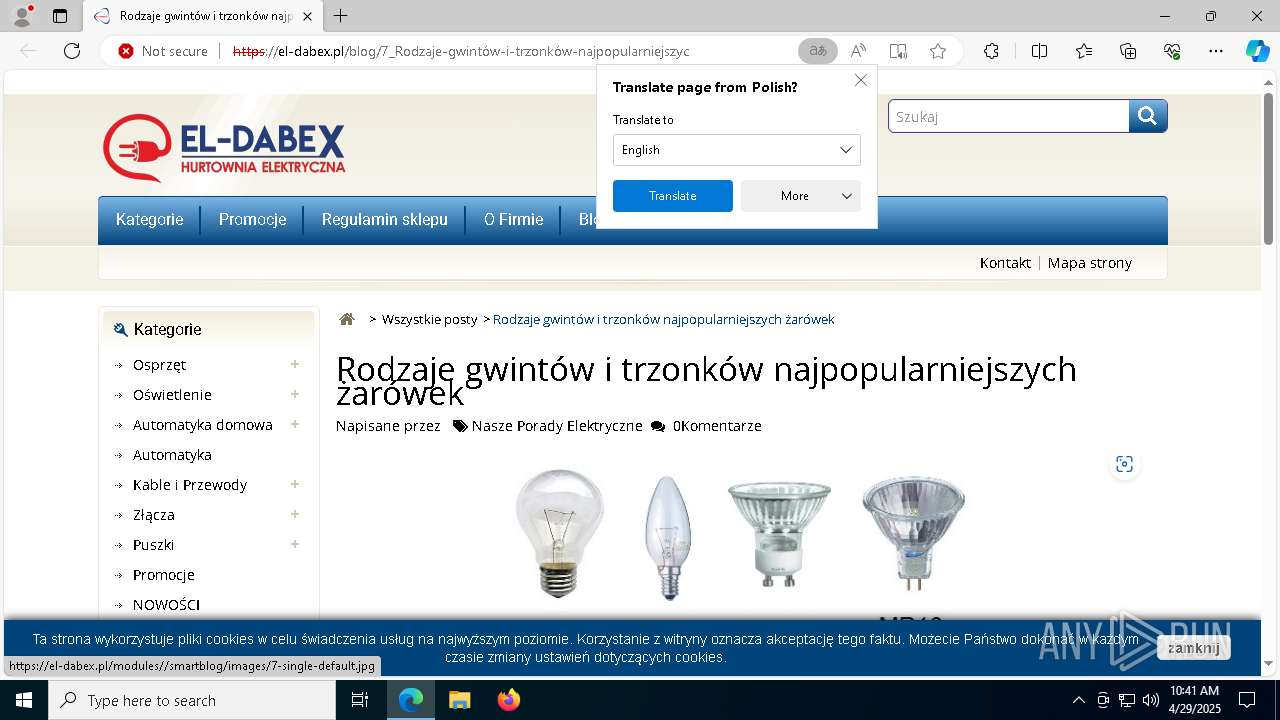This screenshot has height=720, width=1280.
Task: Open Immersive reader icon
Action: tap(898, 51)
